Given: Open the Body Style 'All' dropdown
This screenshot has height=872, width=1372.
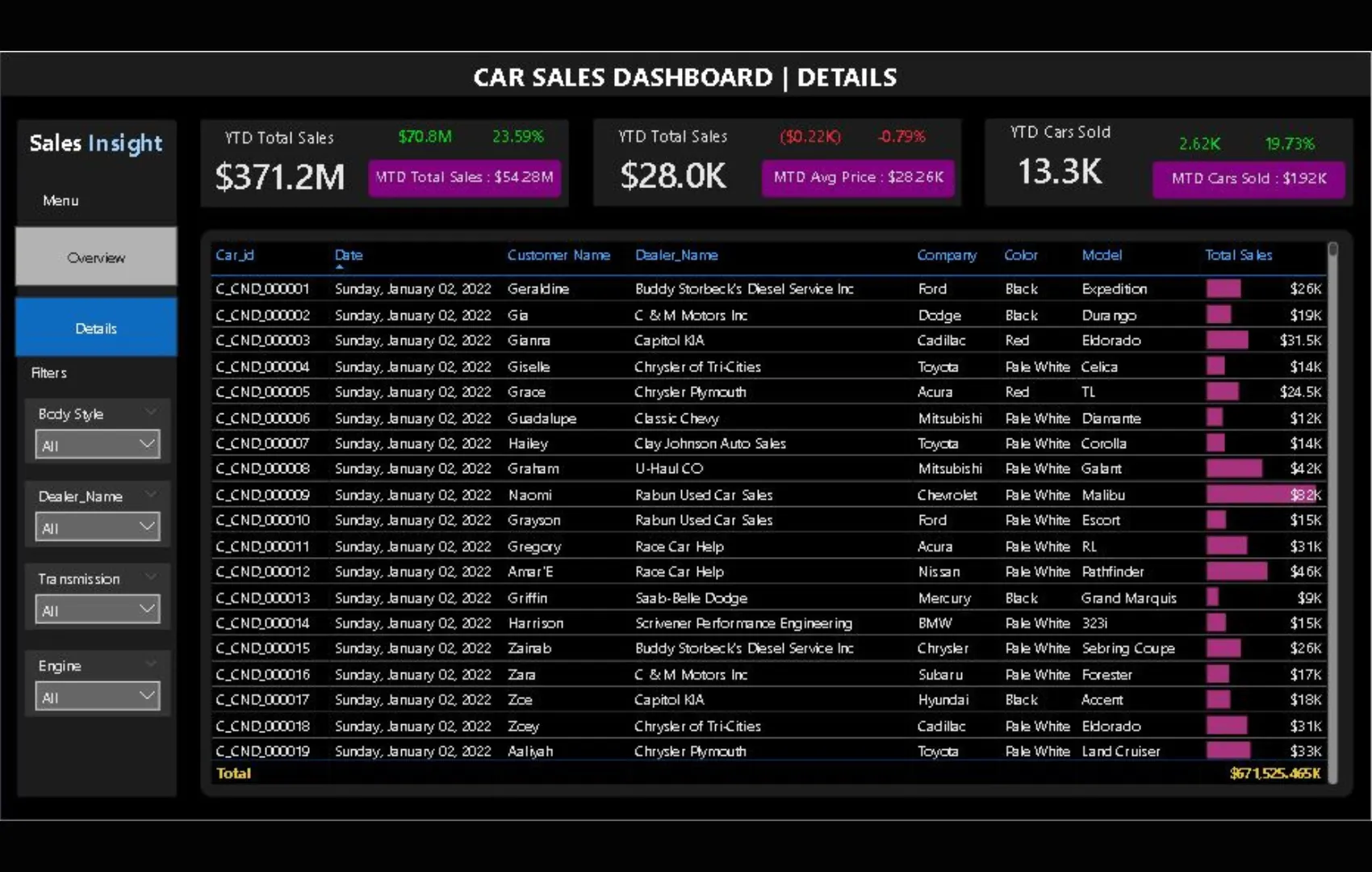Looking at the screenshot, I should 97,445.
